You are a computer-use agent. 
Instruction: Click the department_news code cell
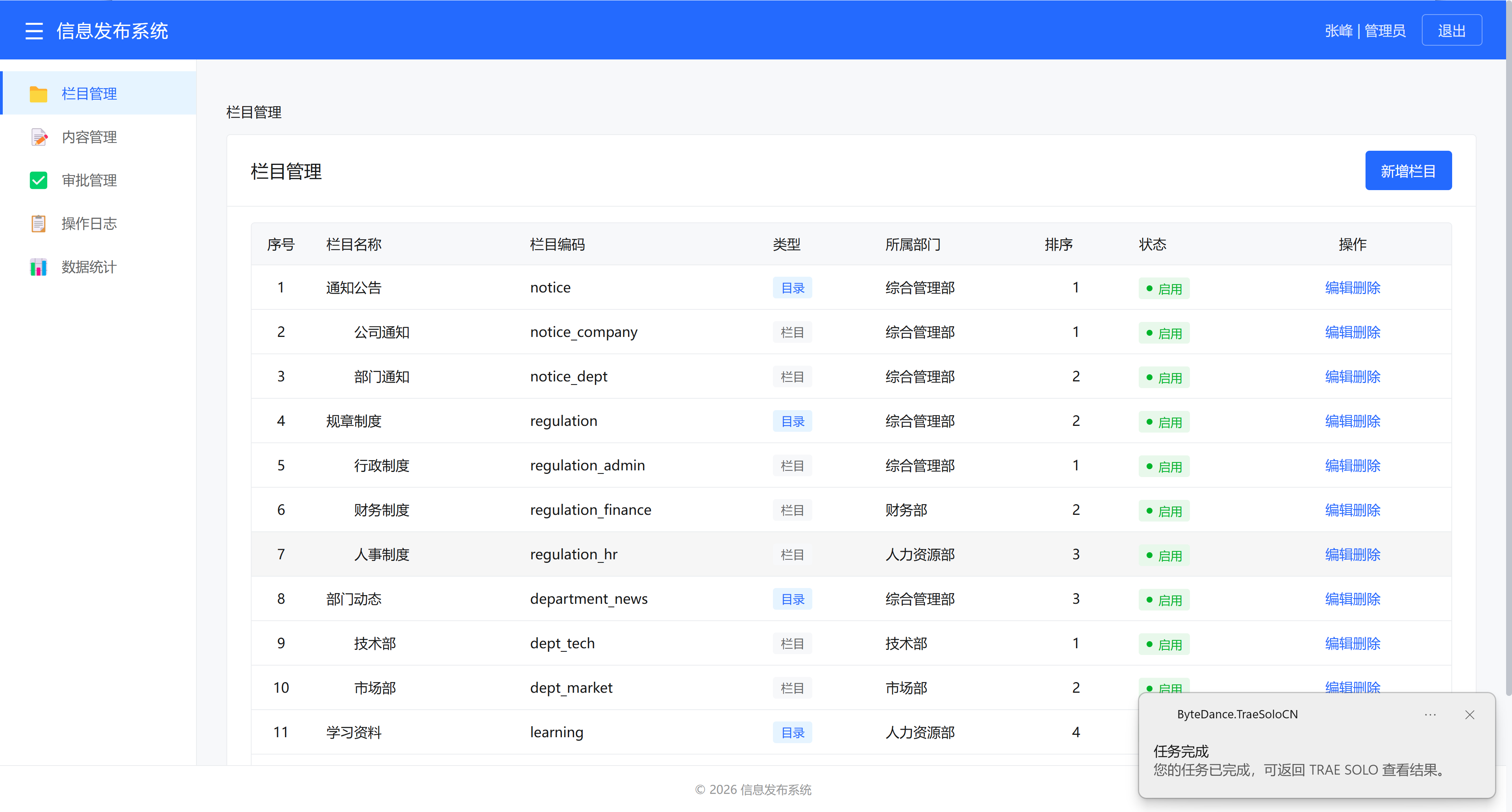point(589,599)
